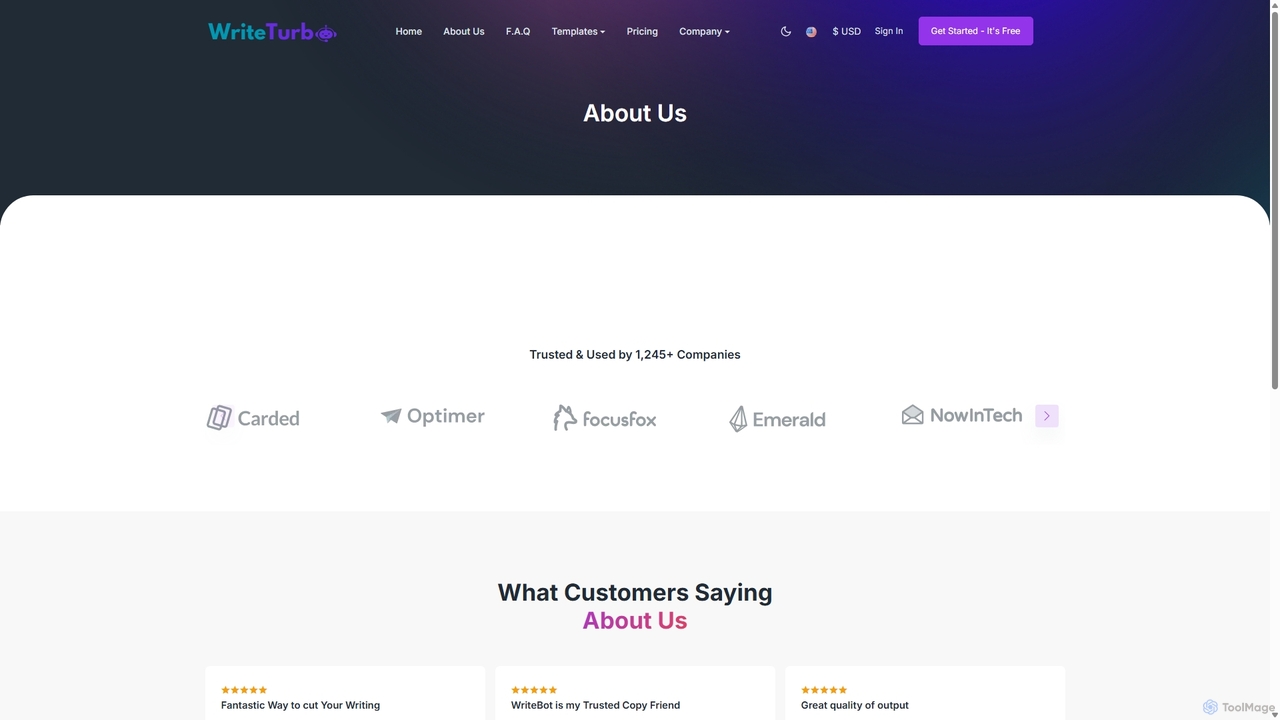Viewport: 1280px width, 720px height.
Task: Click the focusfox company logo
Action: (x=605, y=418)
